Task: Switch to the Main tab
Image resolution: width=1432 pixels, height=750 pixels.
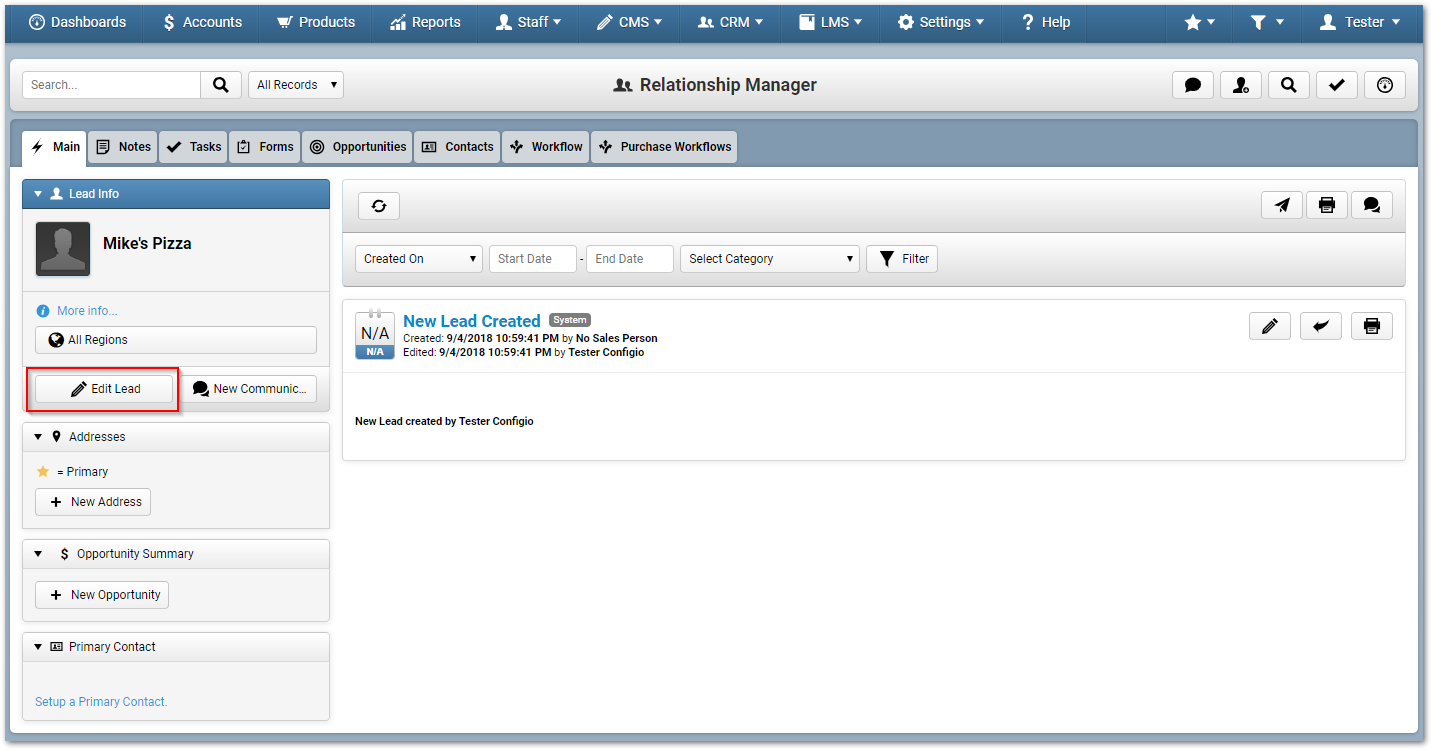Action: pos(55,147)
